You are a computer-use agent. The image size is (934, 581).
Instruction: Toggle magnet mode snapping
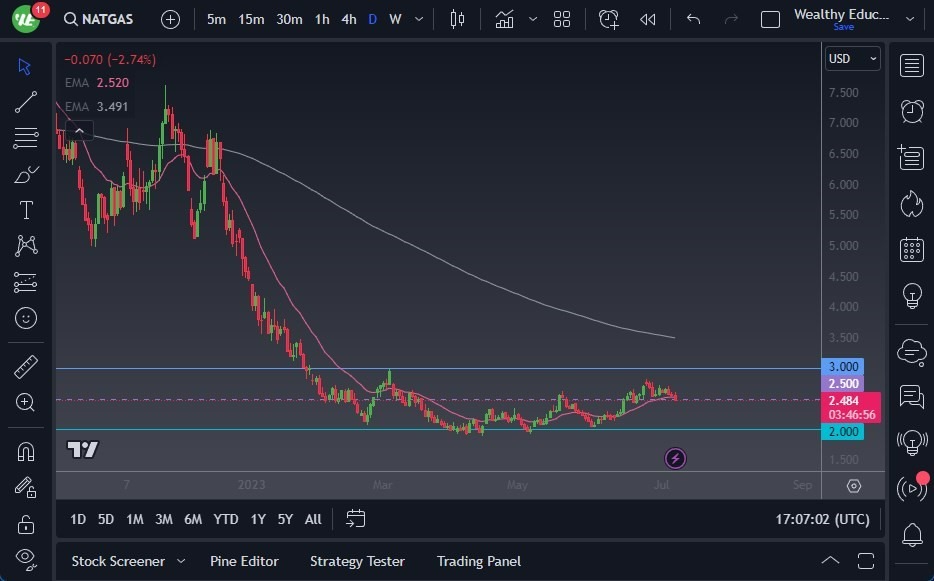(x=26, y=451)
